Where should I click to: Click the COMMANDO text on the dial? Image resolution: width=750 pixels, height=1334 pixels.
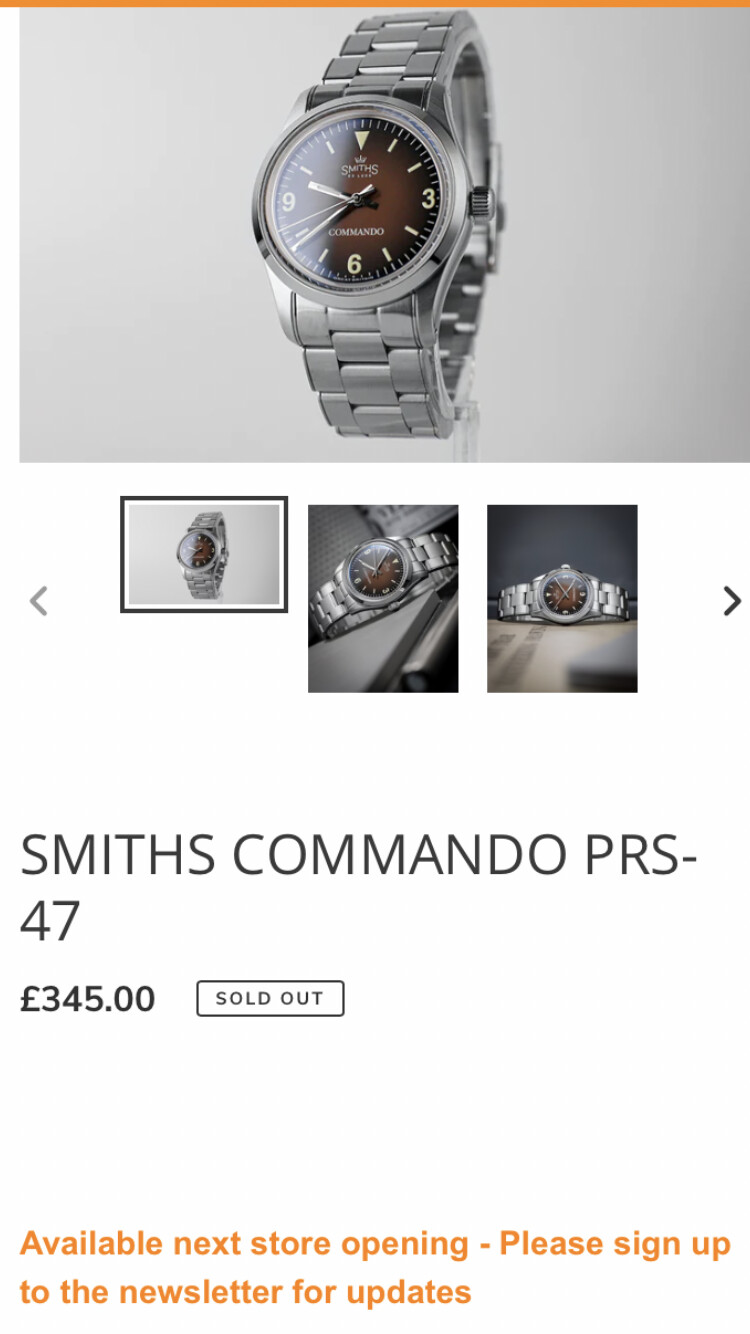point(356,231)
